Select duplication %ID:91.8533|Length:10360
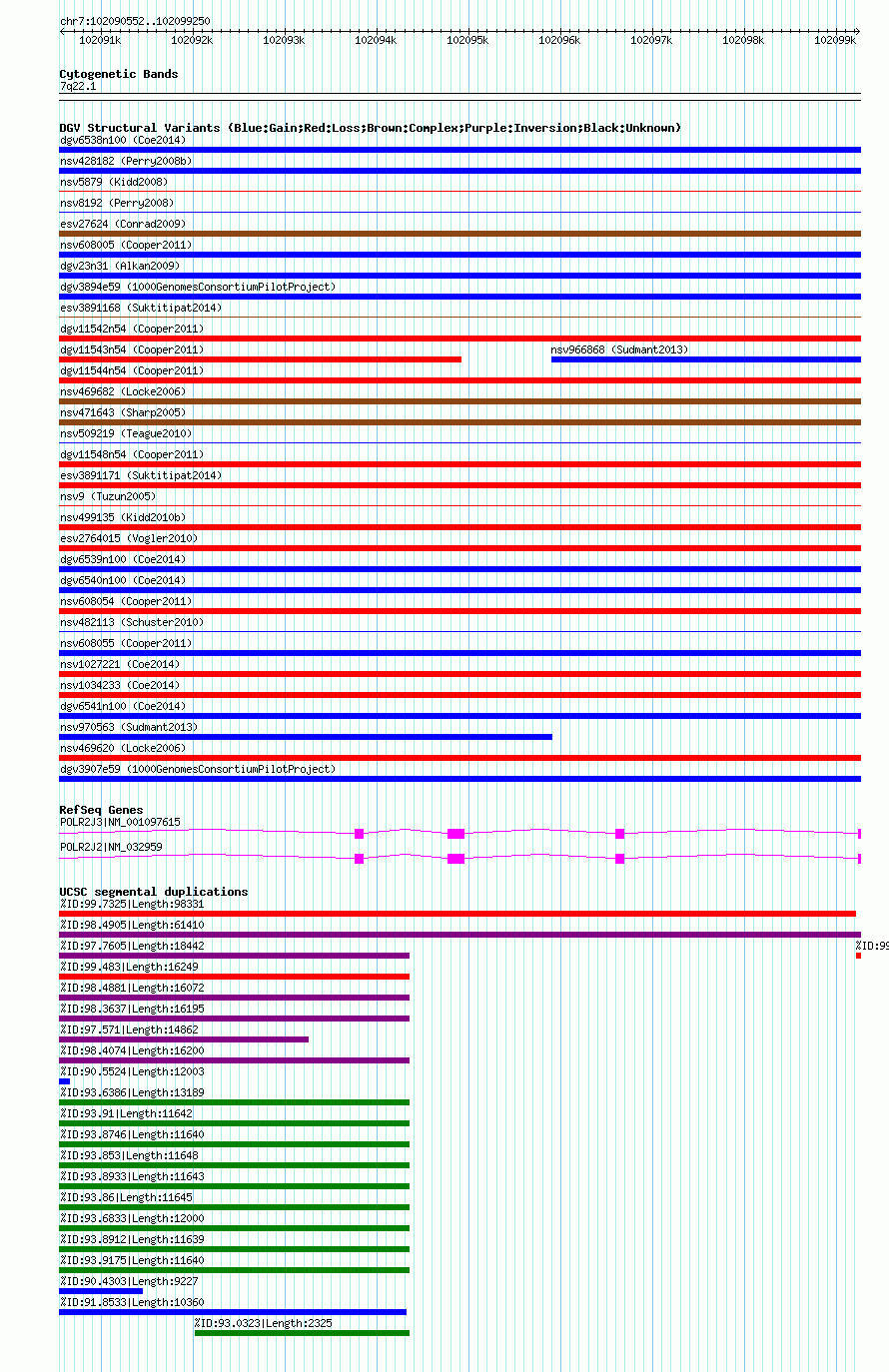This screenshot has width=889, height=1372. tap(132, 1302)
